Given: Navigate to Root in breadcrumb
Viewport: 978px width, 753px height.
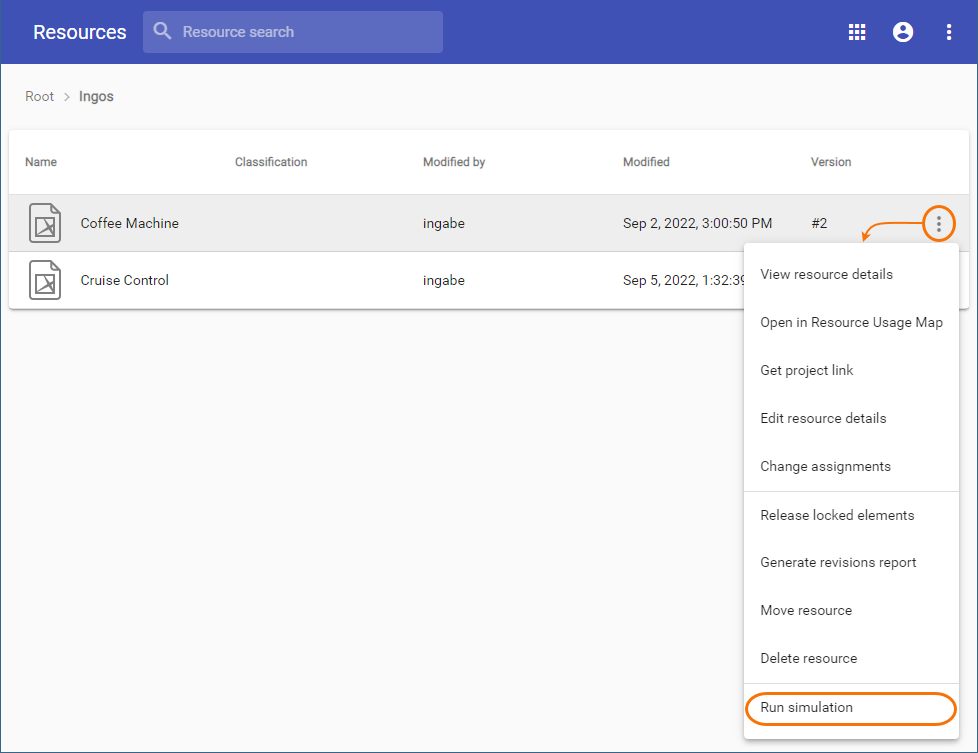Looking at the screenshot, I should (40, 97).
